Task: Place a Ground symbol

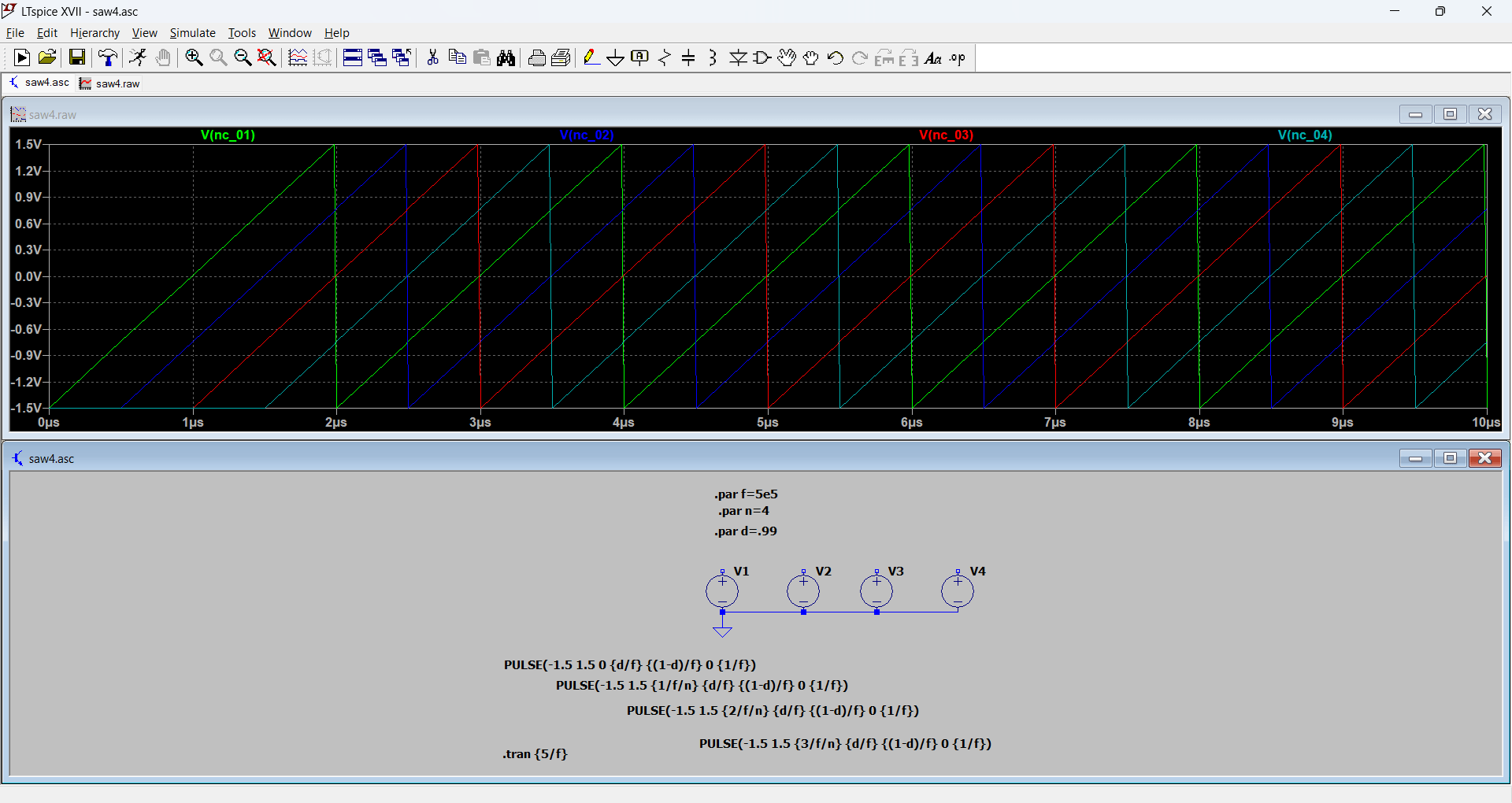Action: click(616, 57)
